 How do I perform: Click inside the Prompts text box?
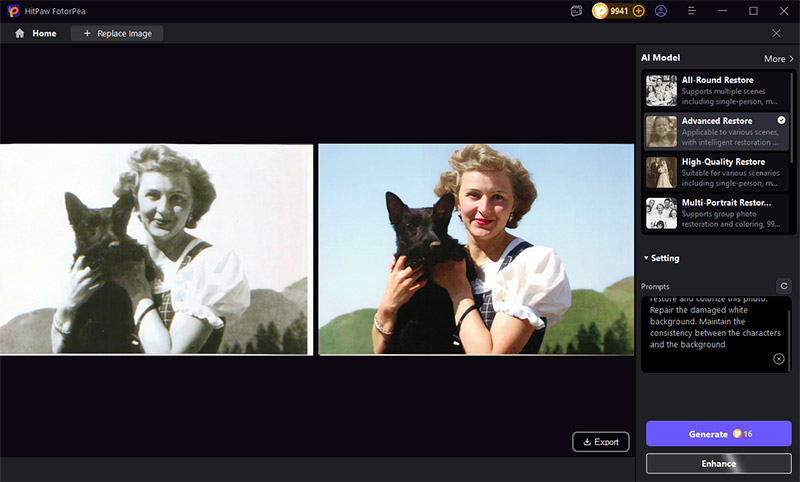click(716, 334)
